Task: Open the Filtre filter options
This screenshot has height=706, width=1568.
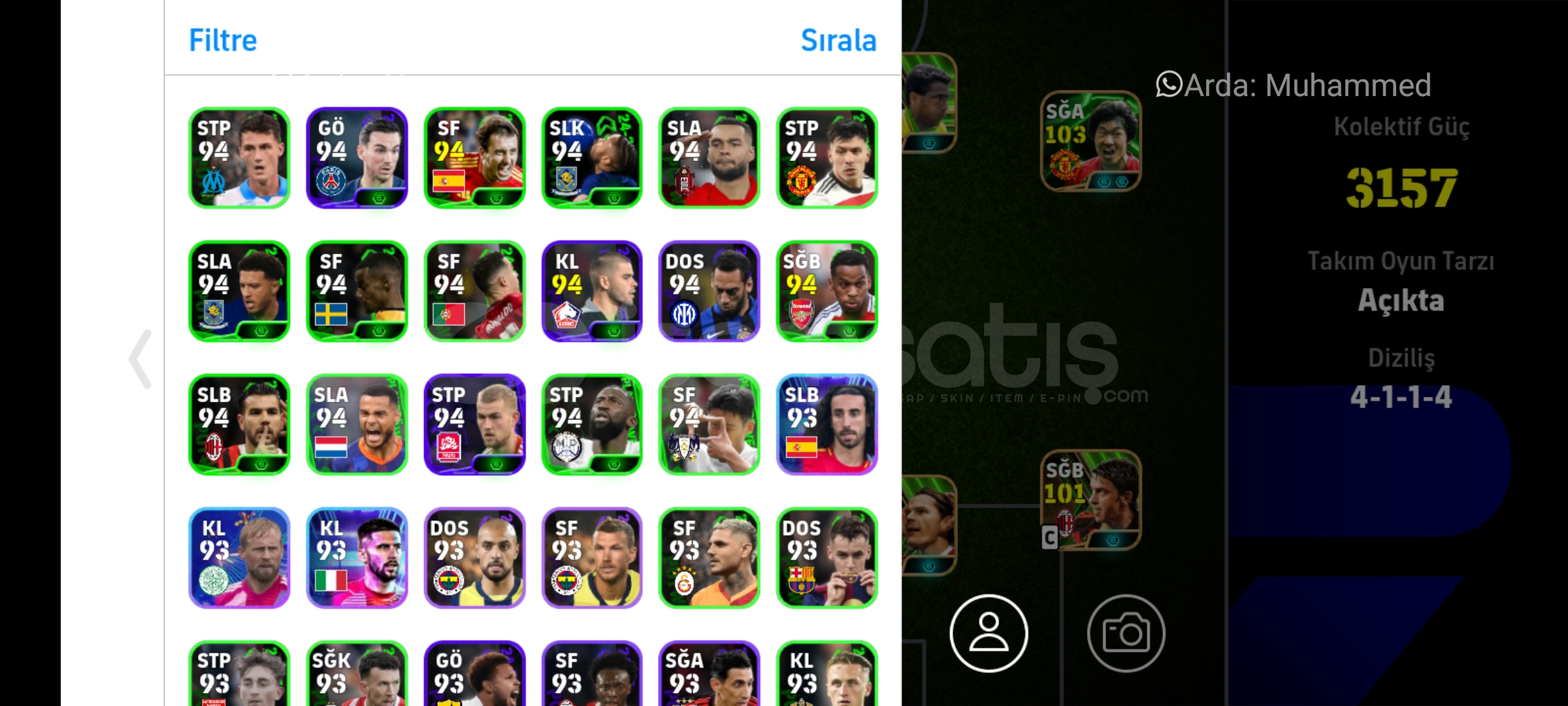Action: tap(223, 40)
